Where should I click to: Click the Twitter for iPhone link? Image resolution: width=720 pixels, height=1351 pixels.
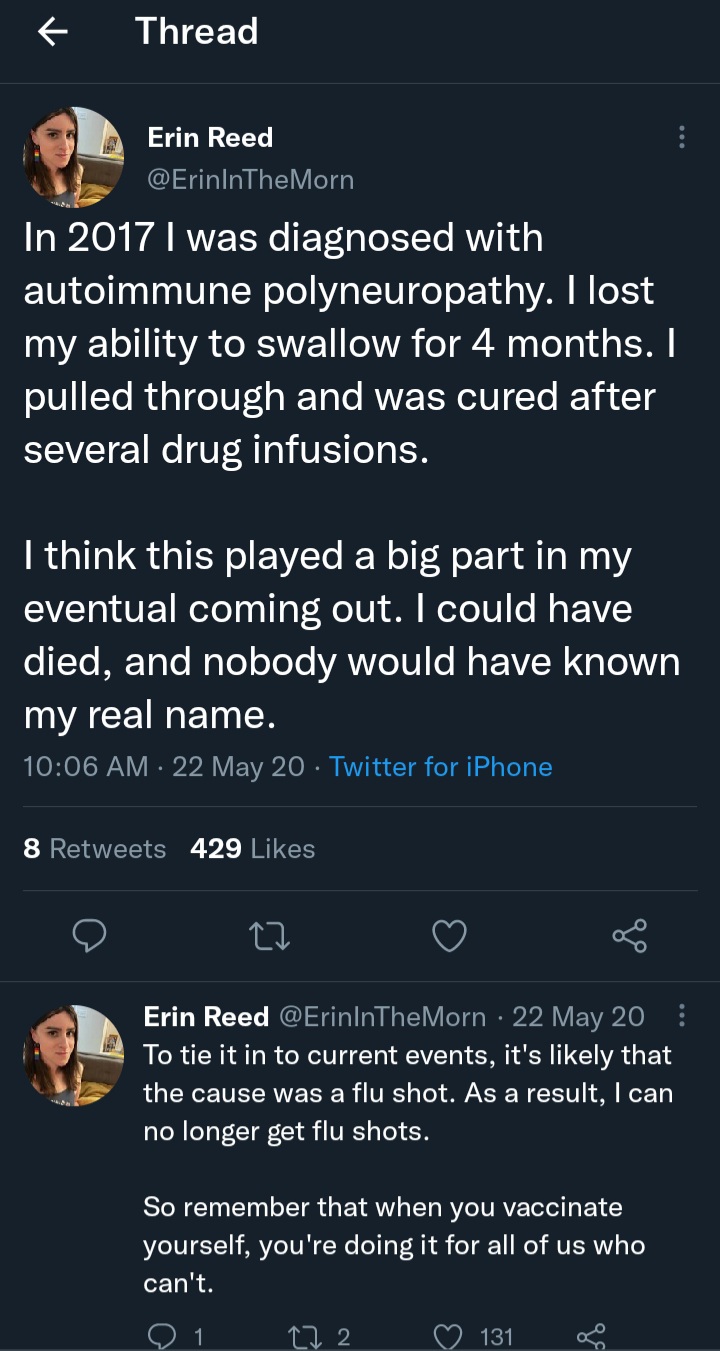click(440, 767)
